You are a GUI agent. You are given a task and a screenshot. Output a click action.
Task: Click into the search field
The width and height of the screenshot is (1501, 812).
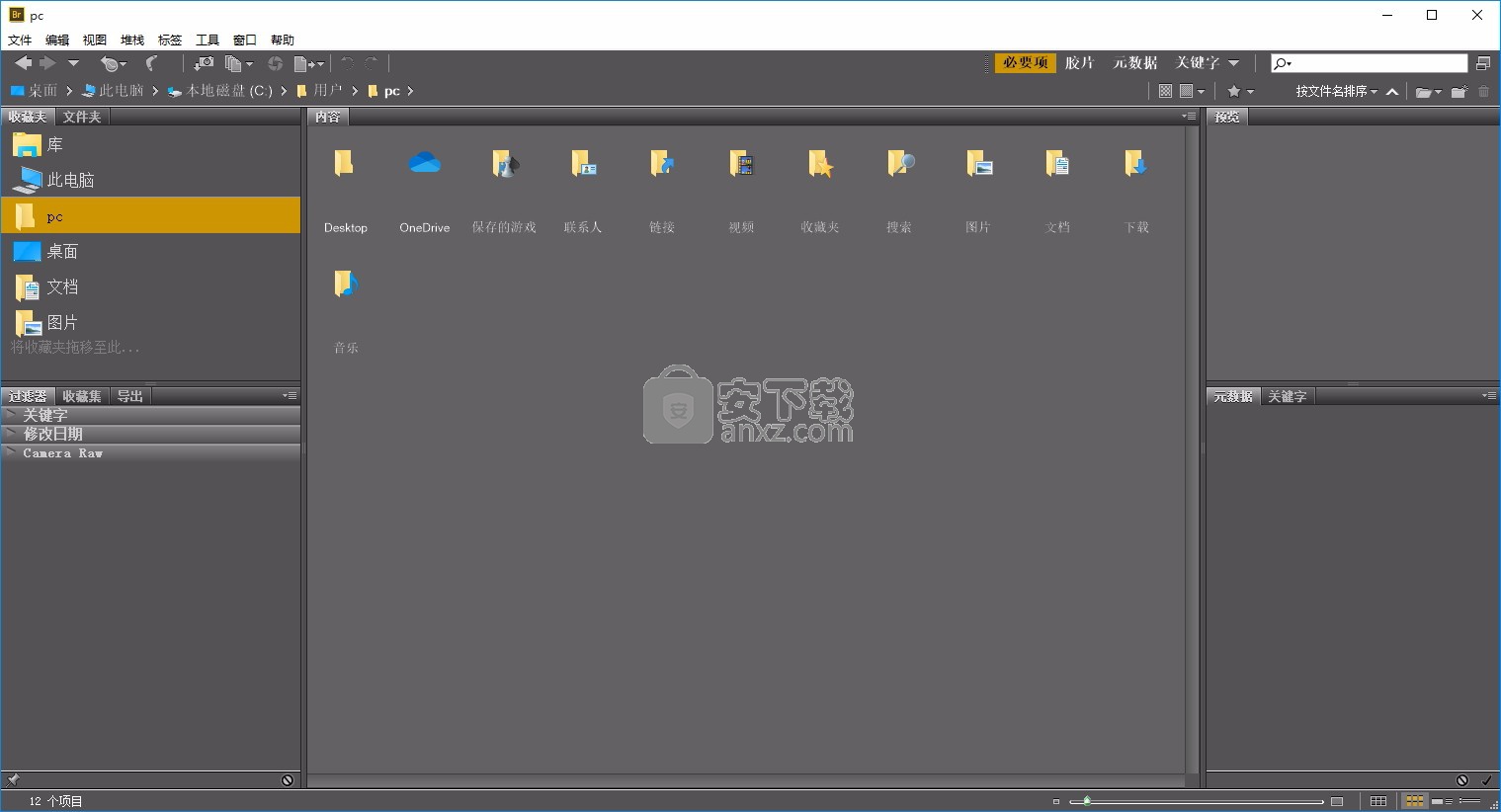tap(1369, 63)
